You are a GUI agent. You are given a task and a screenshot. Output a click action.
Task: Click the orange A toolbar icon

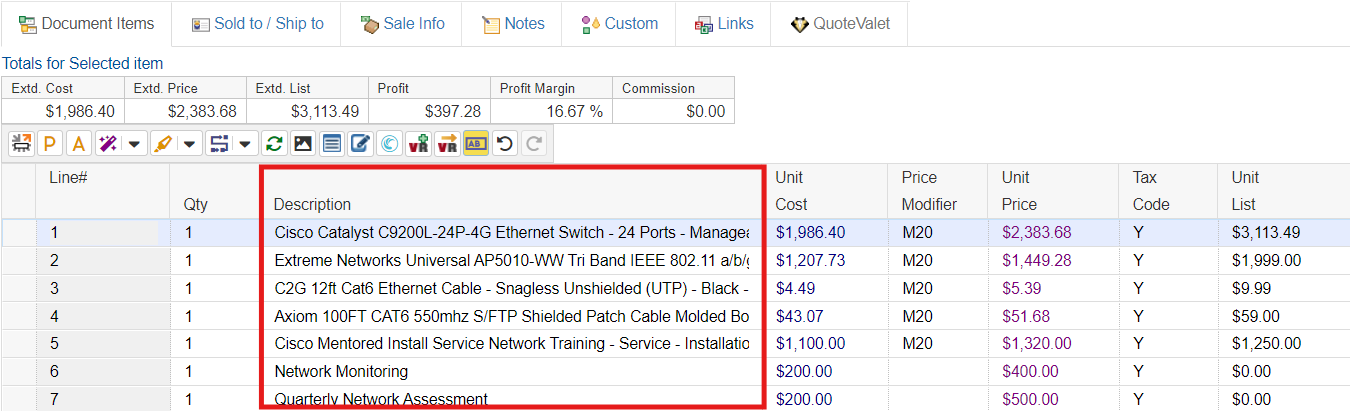click(x=77, y=144)
